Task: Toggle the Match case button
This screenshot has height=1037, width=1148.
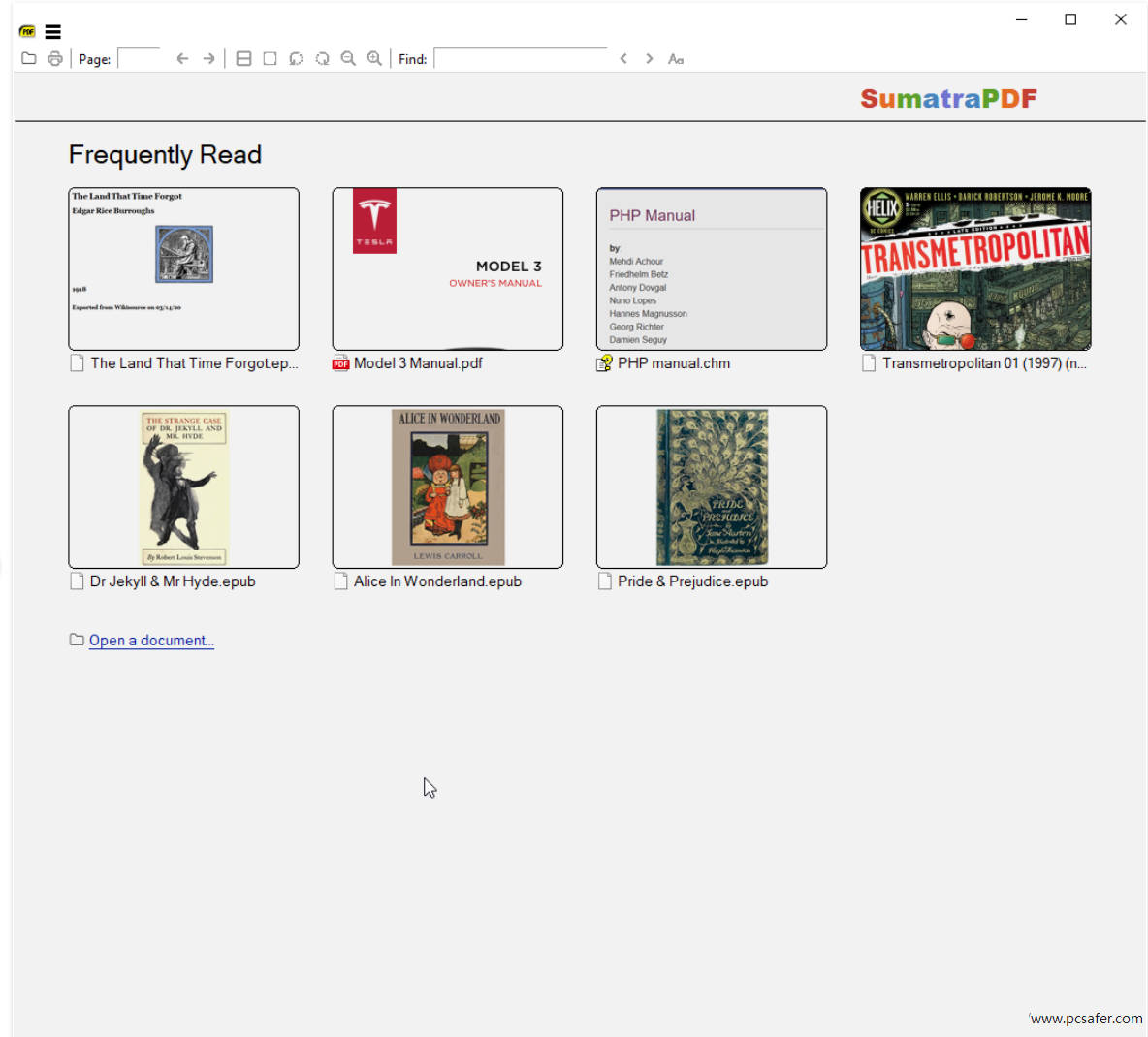Action: tap(676, 59)
